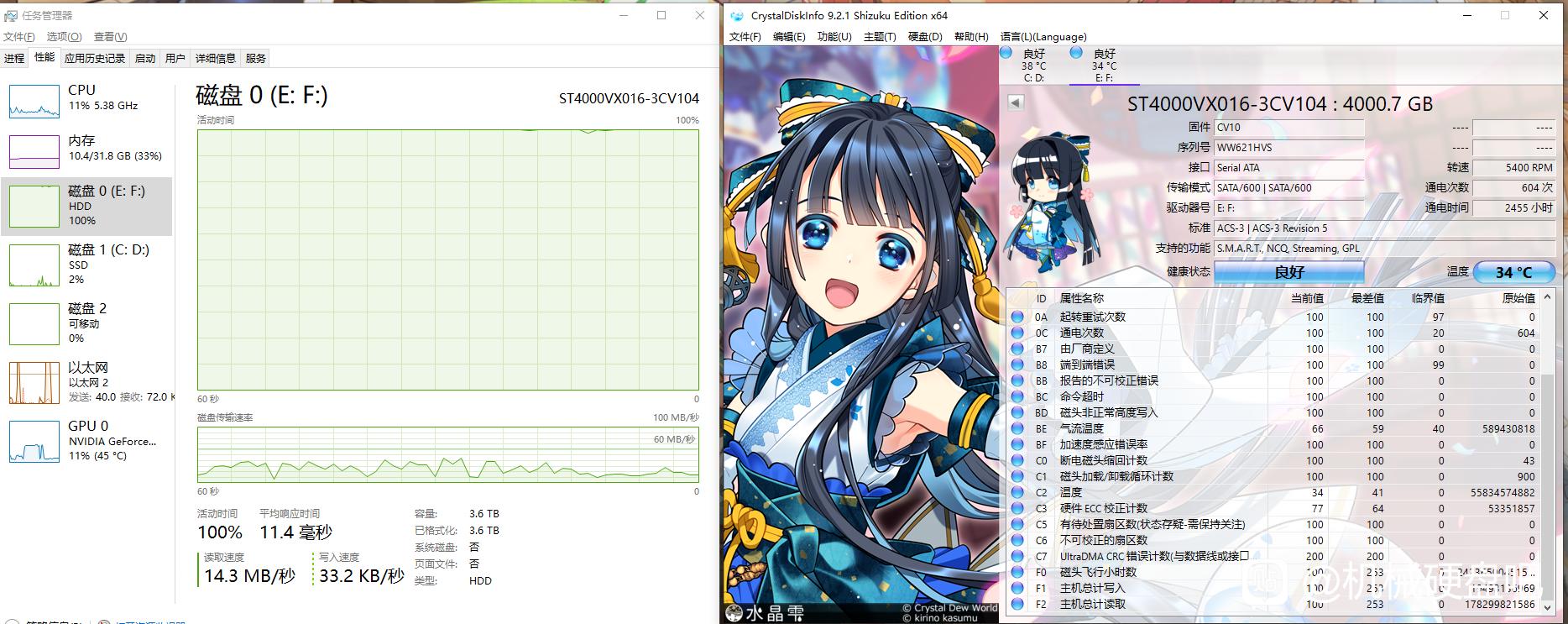Image resolution: width=1568 pixels, height=624 pixels.
Task: Click the 属性名称 column header
Action: pos(1082,298)
